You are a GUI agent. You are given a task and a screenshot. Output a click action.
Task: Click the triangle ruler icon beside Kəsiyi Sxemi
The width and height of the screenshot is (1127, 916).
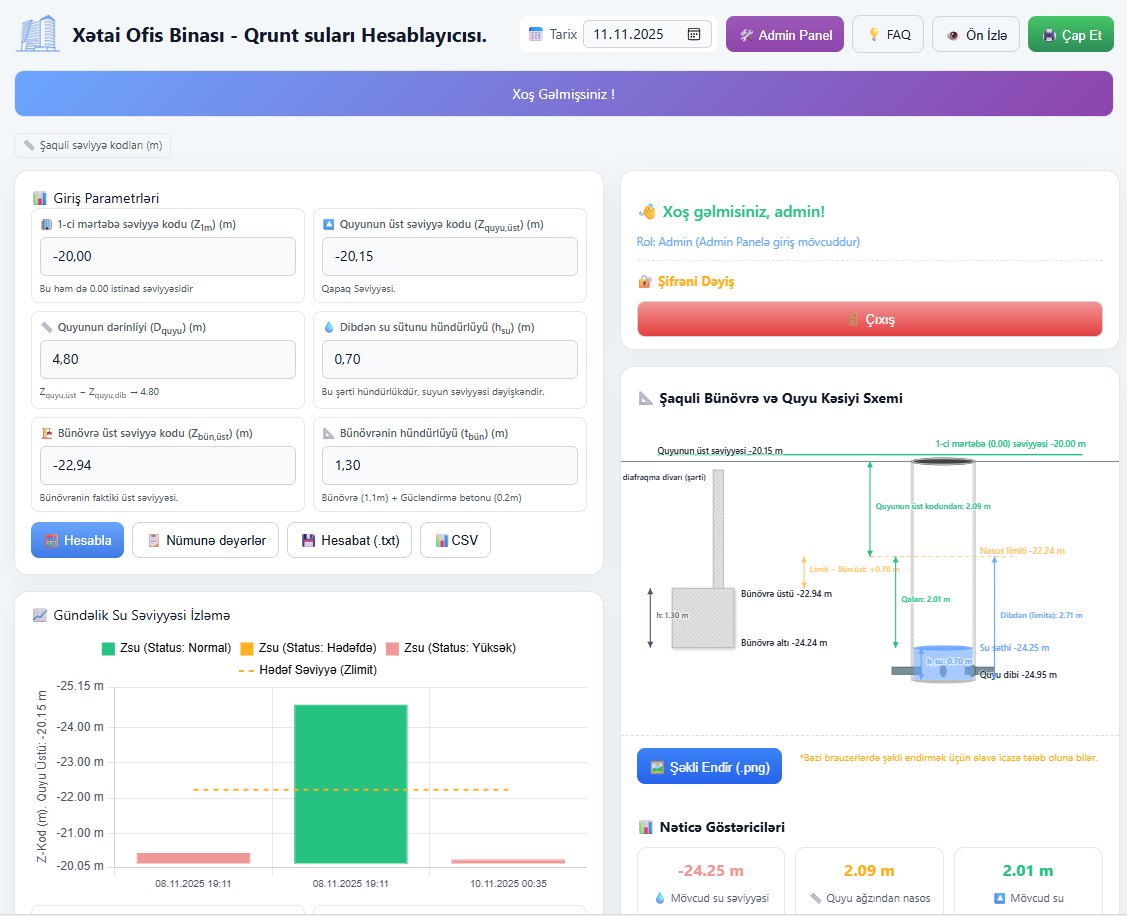pyautogui.click(x=646, y=398)
